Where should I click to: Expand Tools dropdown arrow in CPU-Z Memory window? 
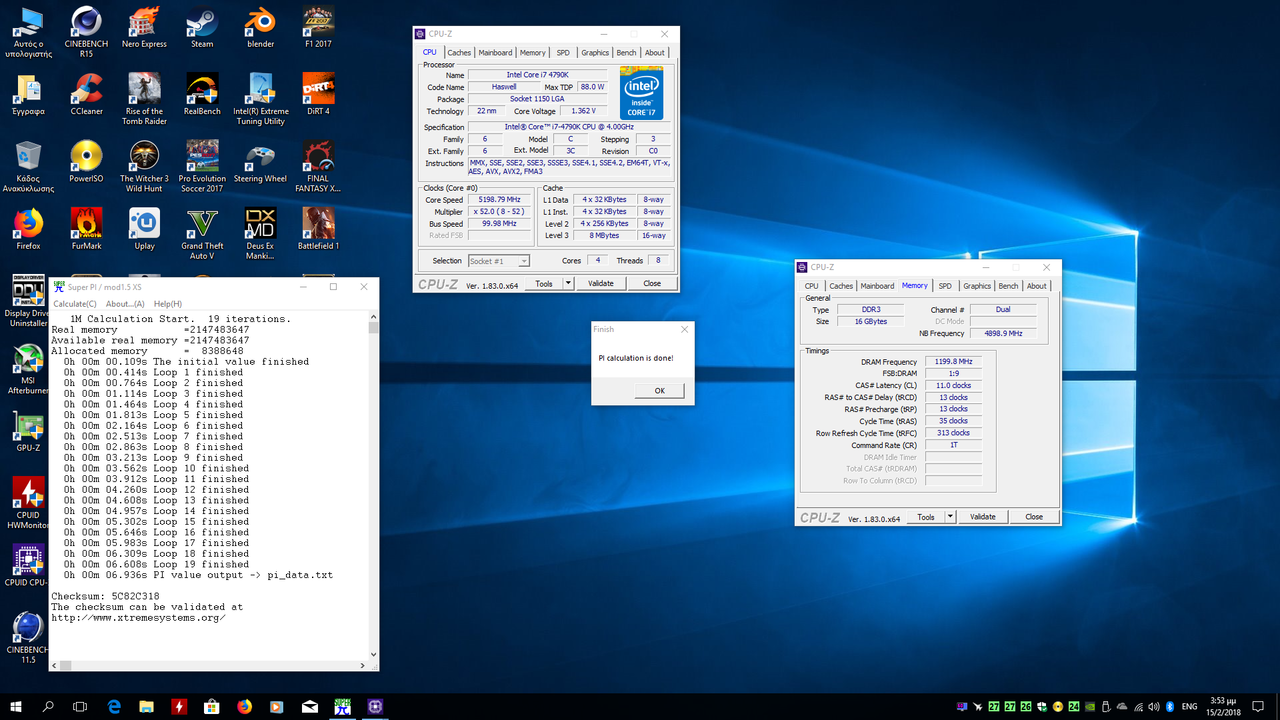pyautogui.click(x=950, y=517)
